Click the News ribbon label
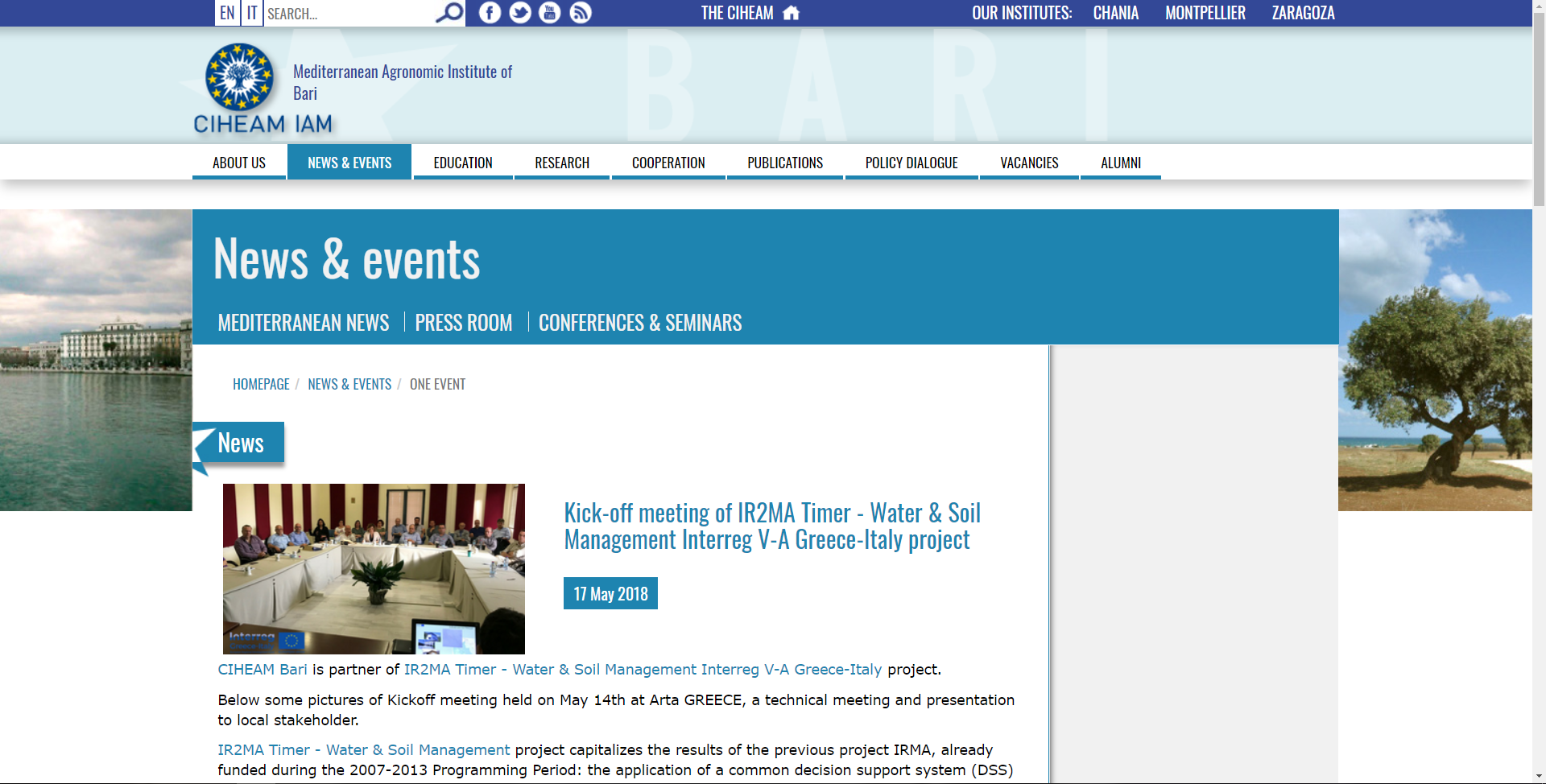 (x=240, y=443)
